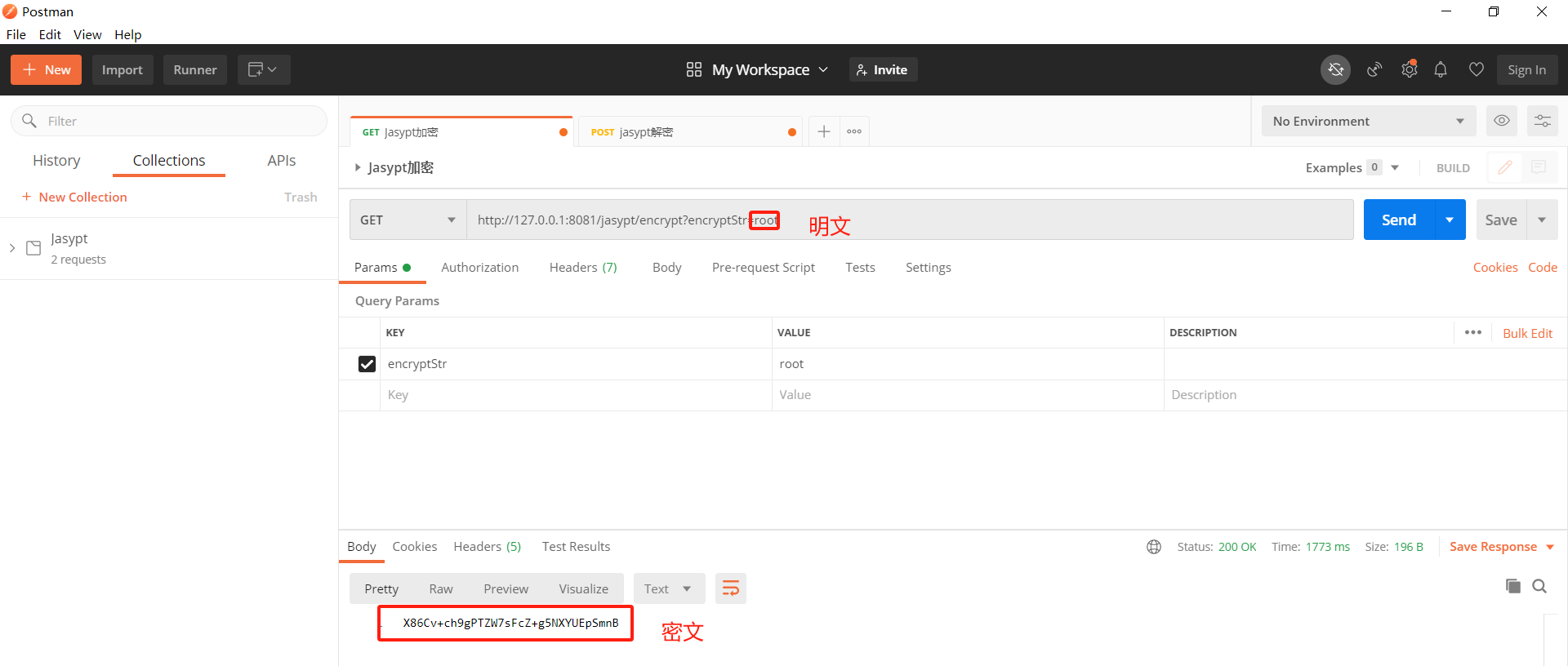Click the New Collection link
1568x666 pixels.
[74, 198]
